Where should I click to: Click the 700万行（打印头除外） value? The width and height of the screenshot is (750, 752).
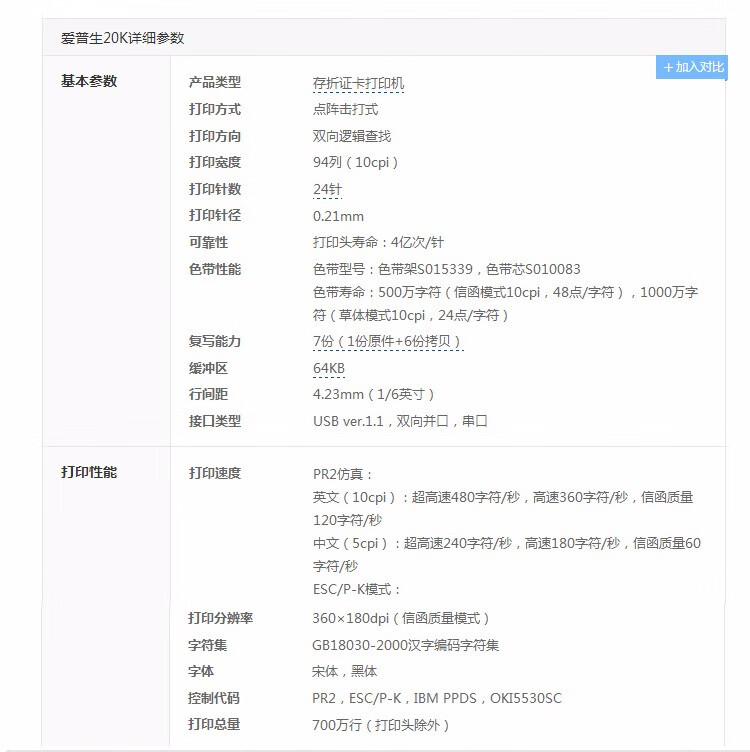tap(381, 725)
